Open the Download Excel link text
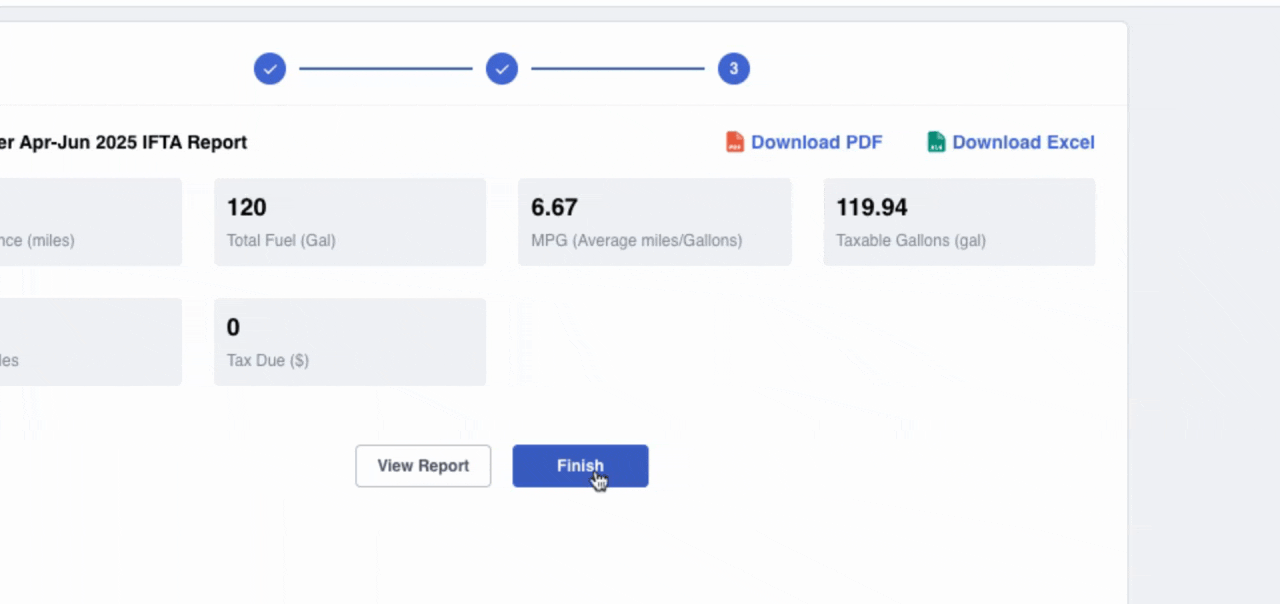This screenshot has height=604, width=1280. pyautogui.click(x=1023, y=142)
